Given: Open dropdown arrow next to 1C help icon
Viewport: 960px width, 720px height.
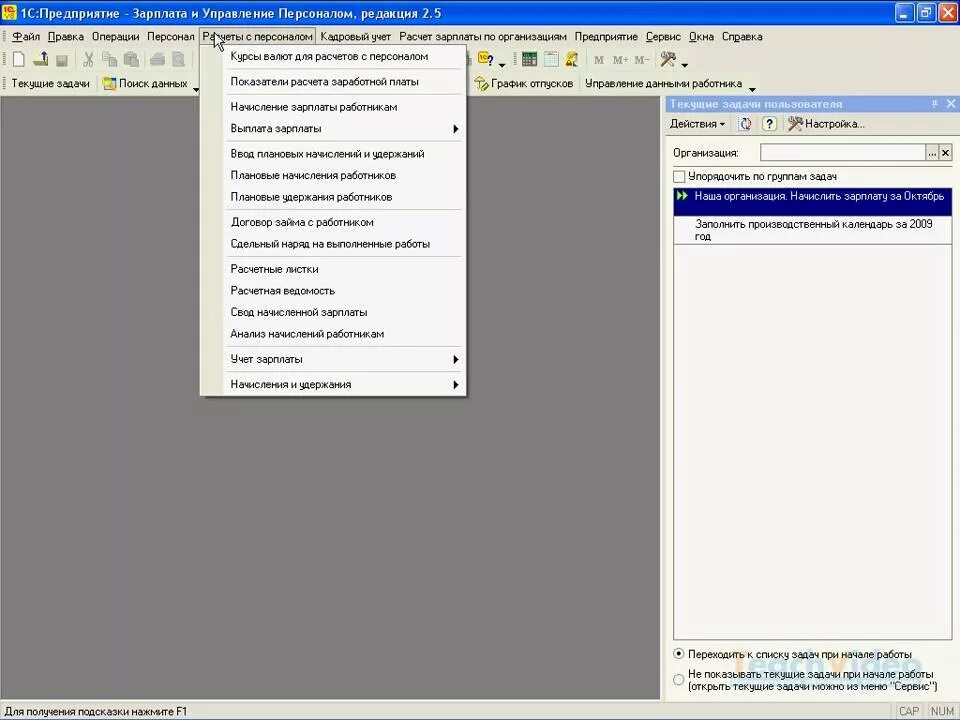Looking at the screenshot, I should 502,63.
